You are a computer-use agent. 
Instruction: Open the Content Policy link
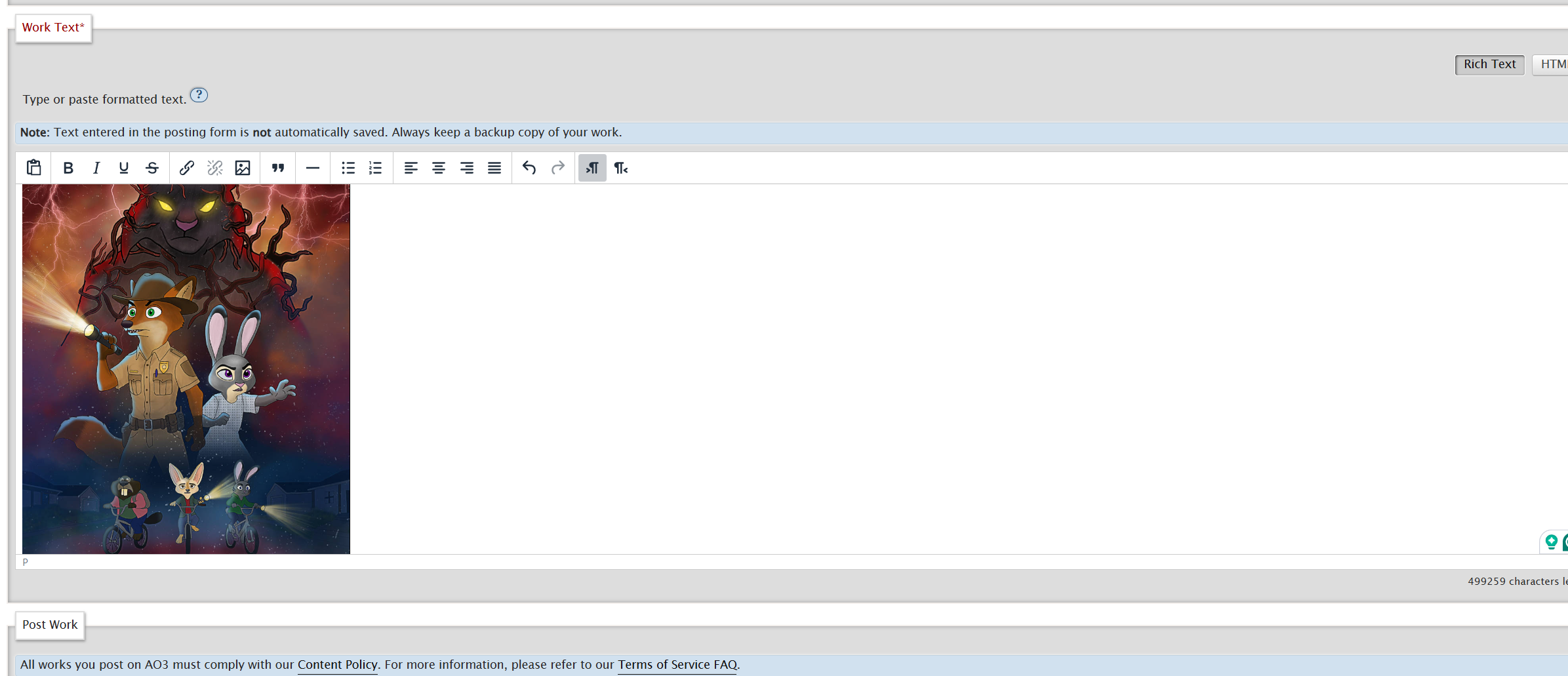pyautogui.click(x=337, y=664)
